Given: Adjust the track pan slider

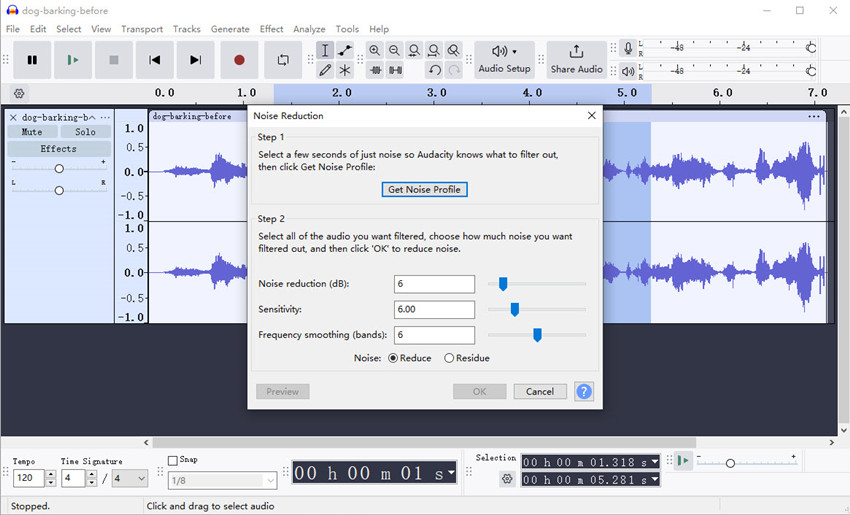Looking at the screenshot, I should pos(59,190).
